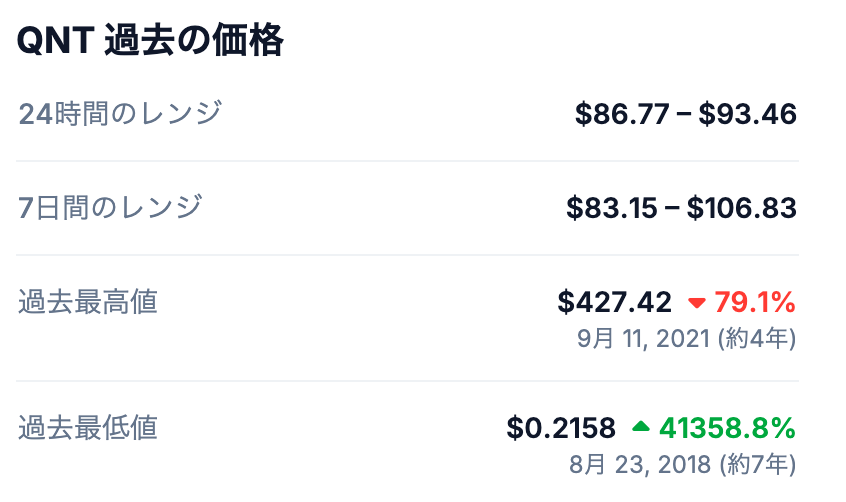Click the red down arrow beside 79.1%
Viewport: 846px width, 502px height.
697,302
